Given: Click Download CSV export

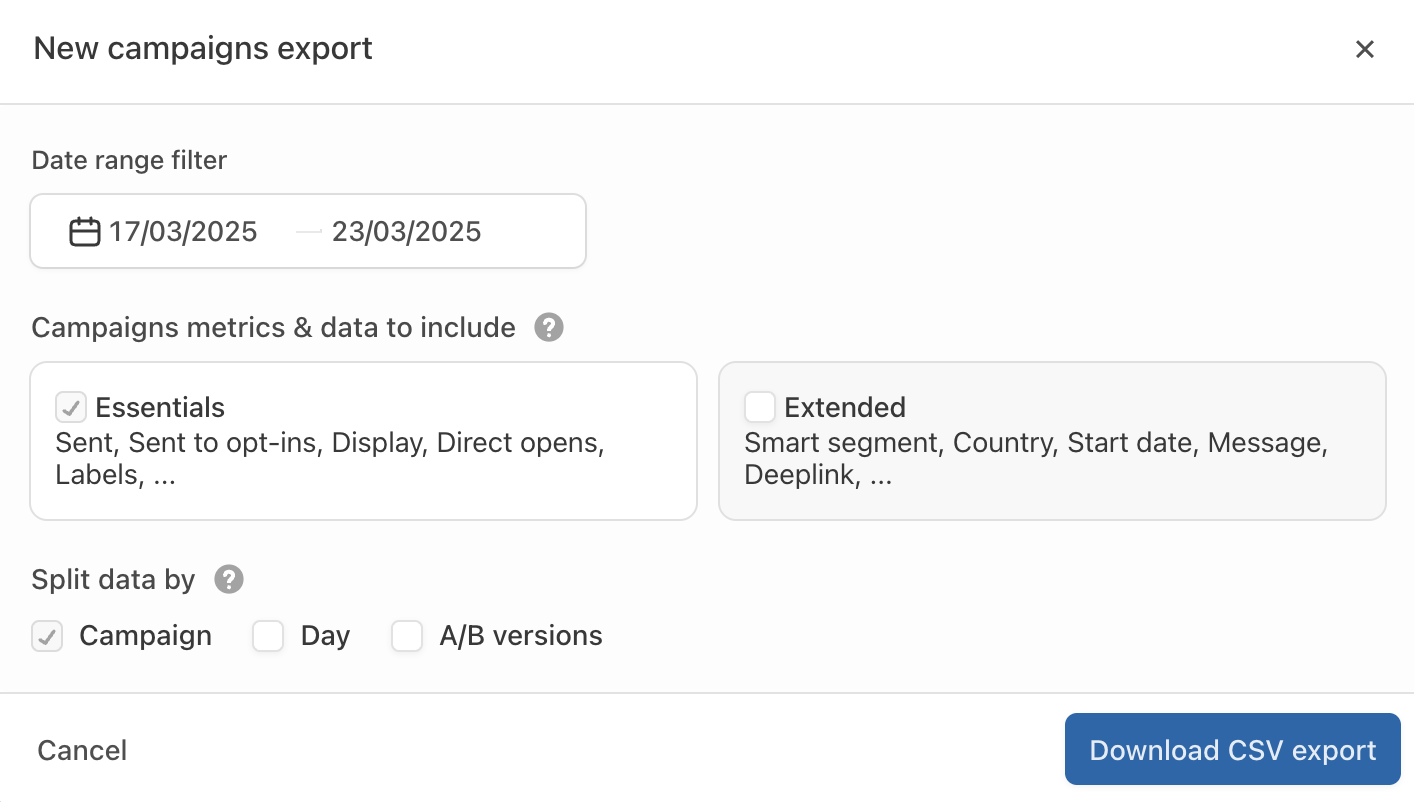Looking at the screenshot, I should click(x=1232, y=750).
